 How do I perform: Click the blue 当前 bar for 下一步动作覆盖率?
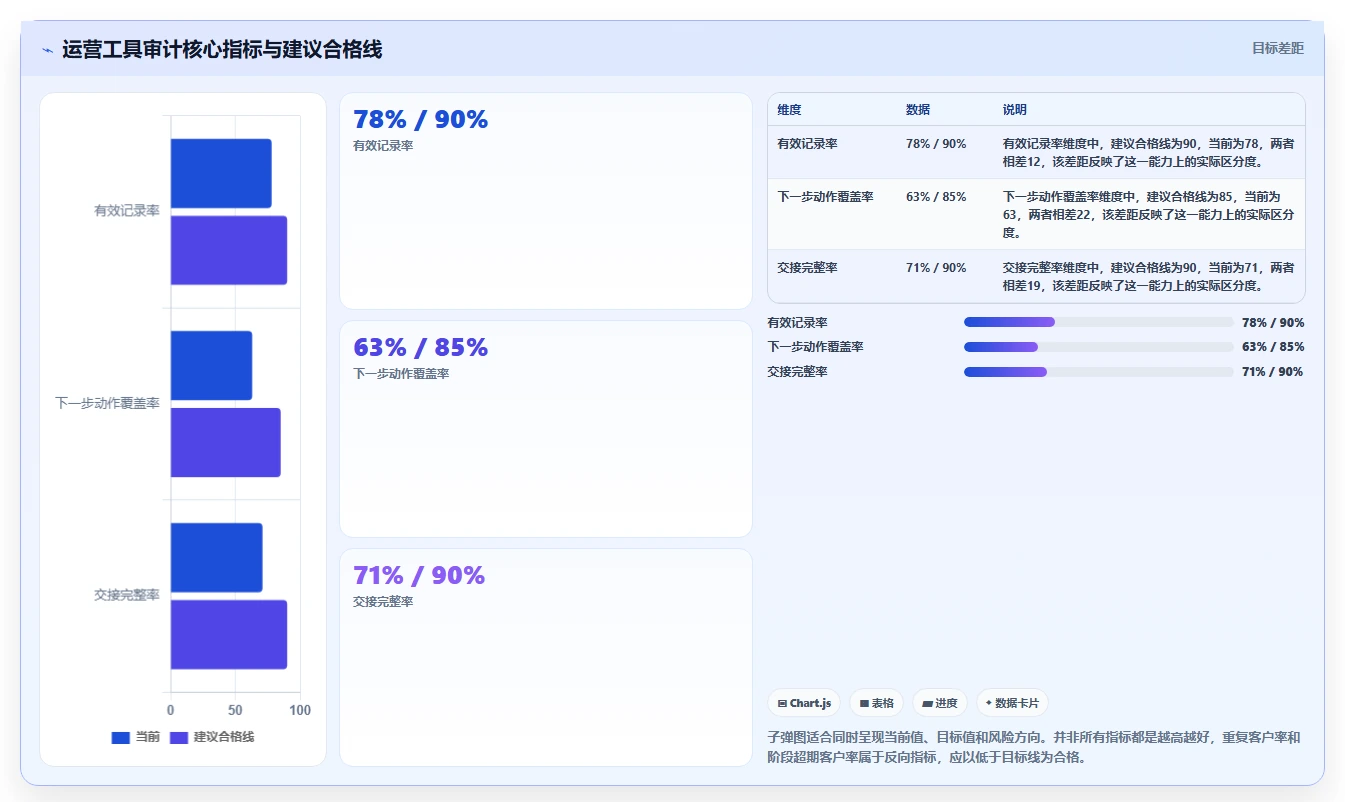[x=211, y=365]
